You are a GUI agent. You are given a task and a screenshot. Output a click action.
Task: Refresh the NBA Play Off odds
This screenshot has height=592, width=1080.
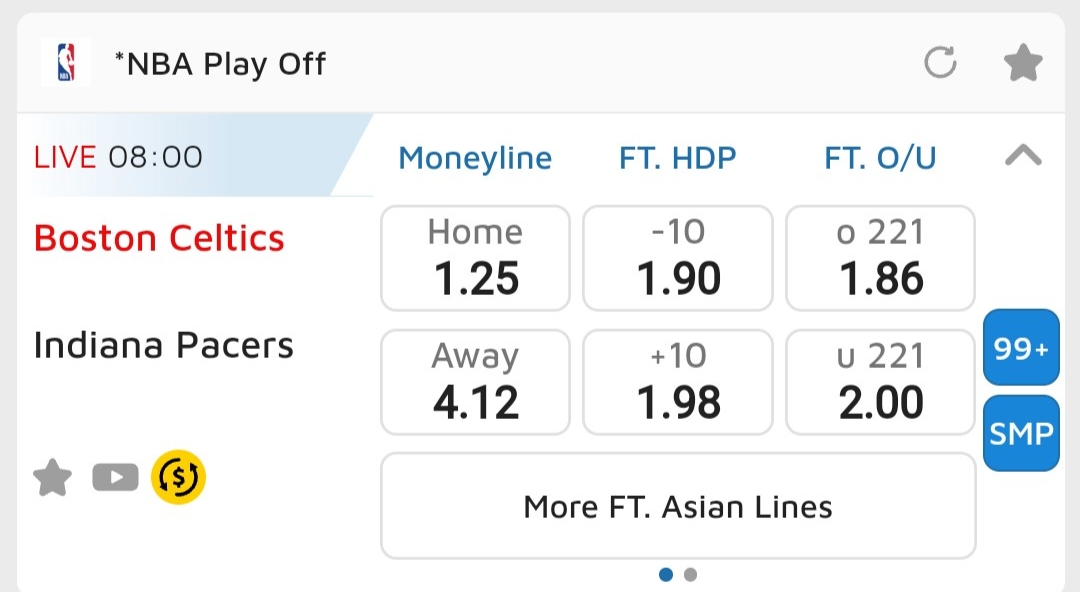(939, 64)
